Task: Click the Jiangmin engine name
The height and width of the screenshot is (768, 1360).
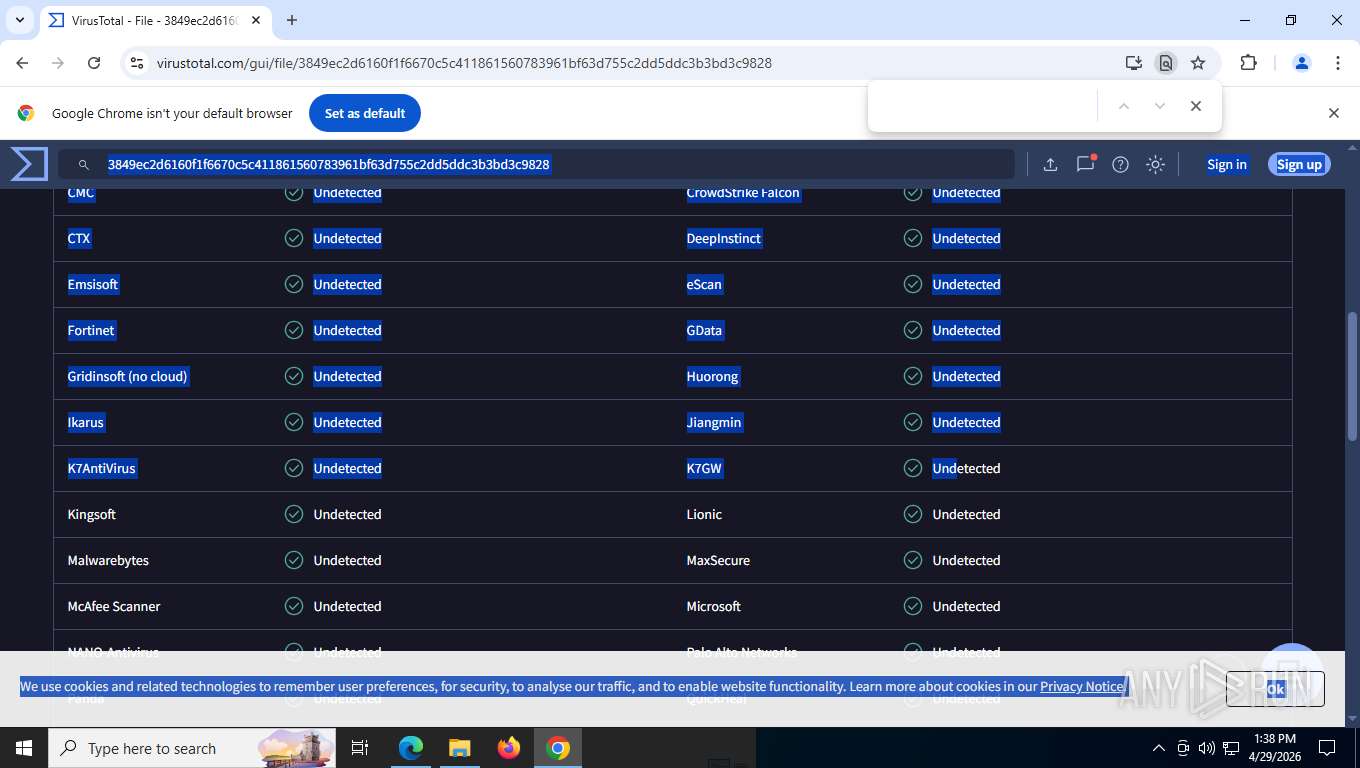Action: (x=714, y=422)
